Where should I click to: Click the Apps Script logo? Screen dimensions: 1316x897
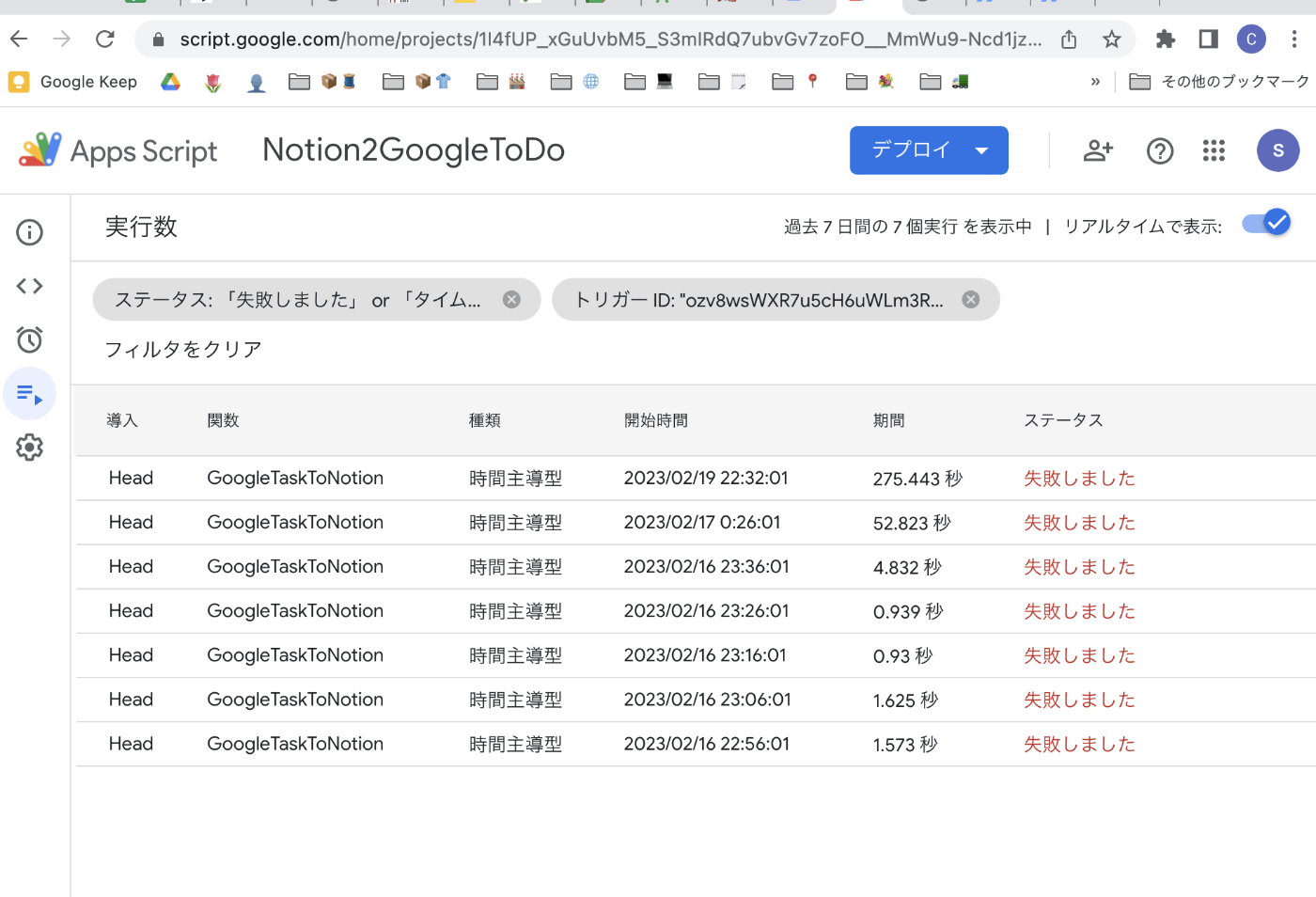coord(117,150)
